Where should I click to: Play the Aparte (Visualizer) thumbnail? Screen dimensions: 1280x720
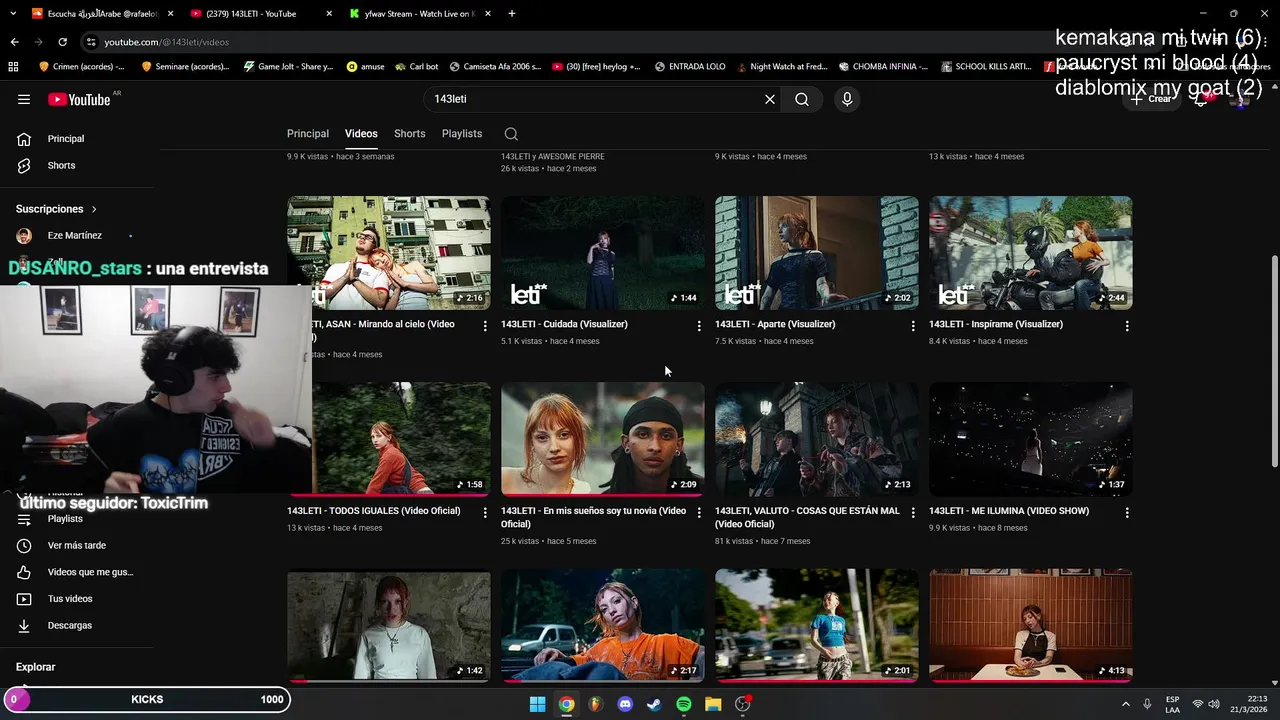[x=817, y=253]
